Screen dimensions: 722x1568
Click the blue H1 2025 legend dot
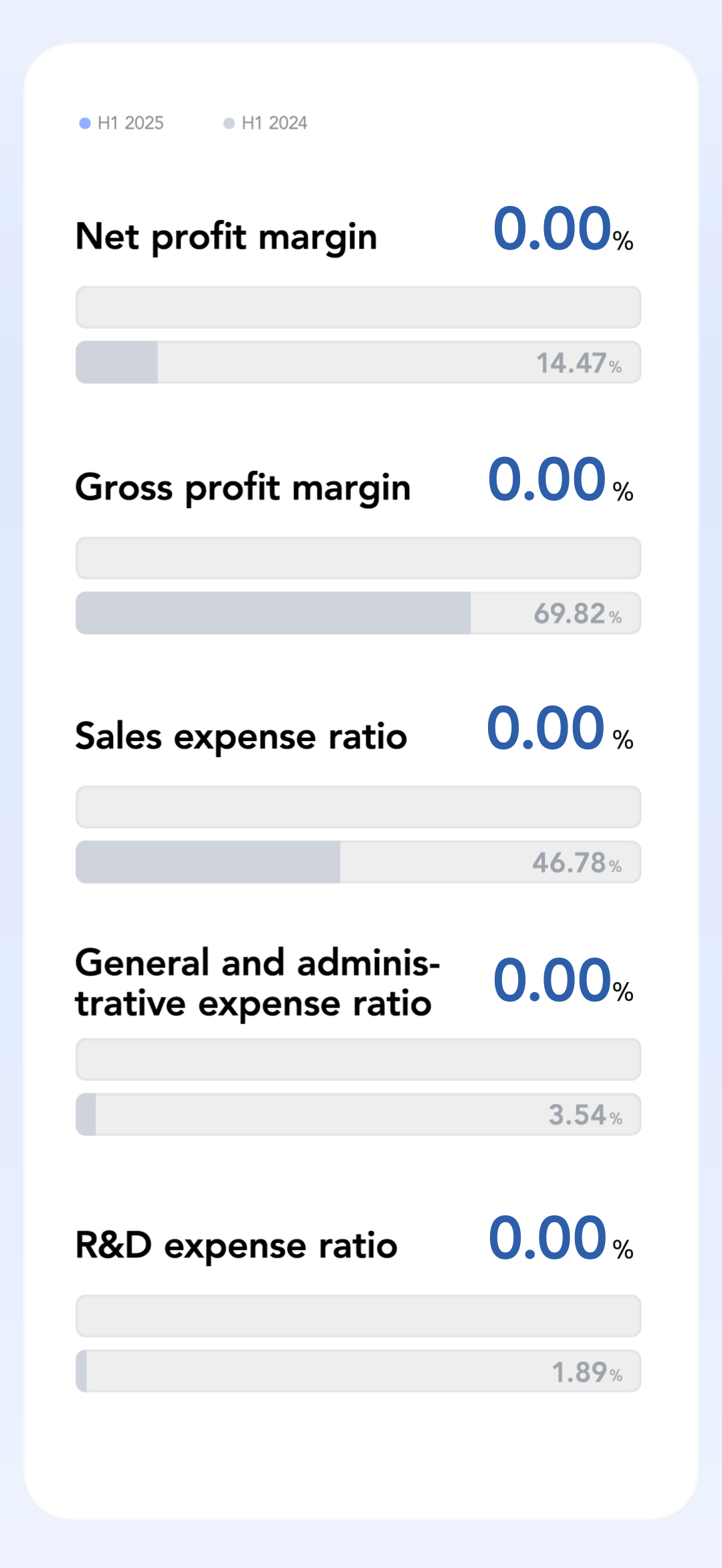[x=85, y=123]
